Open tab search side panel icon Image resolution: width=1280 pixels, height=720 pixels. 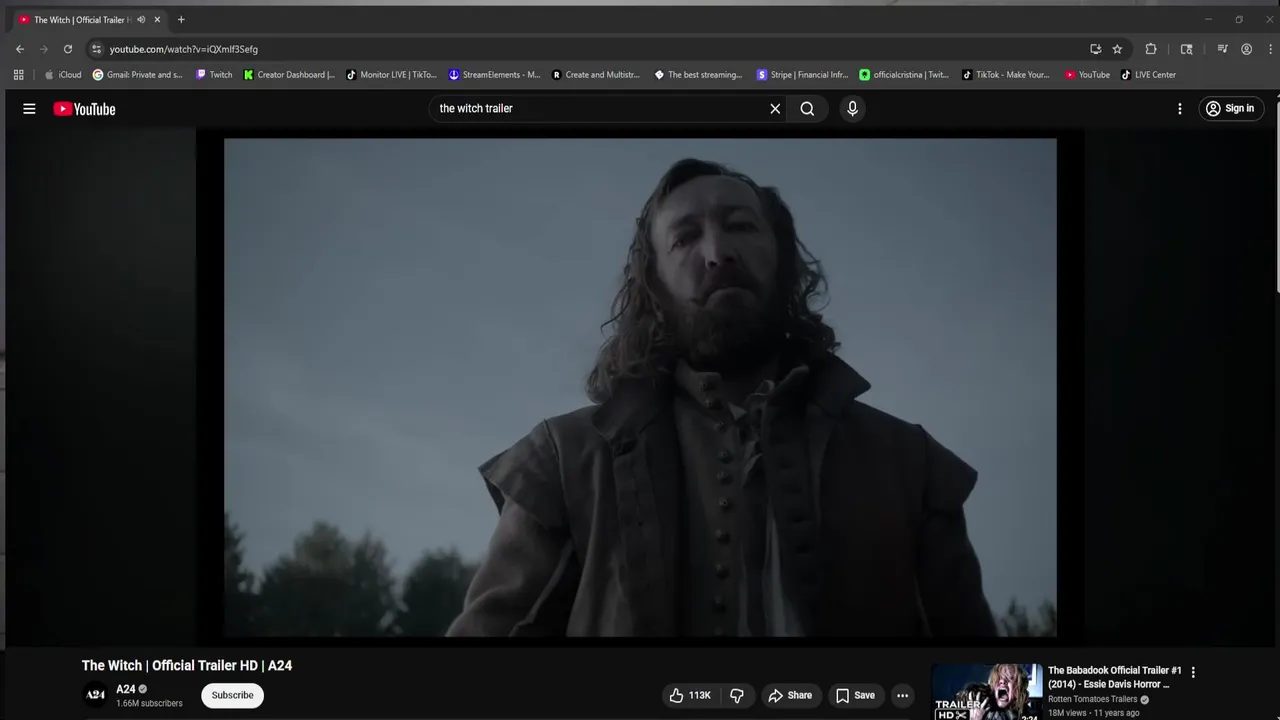1187,49
